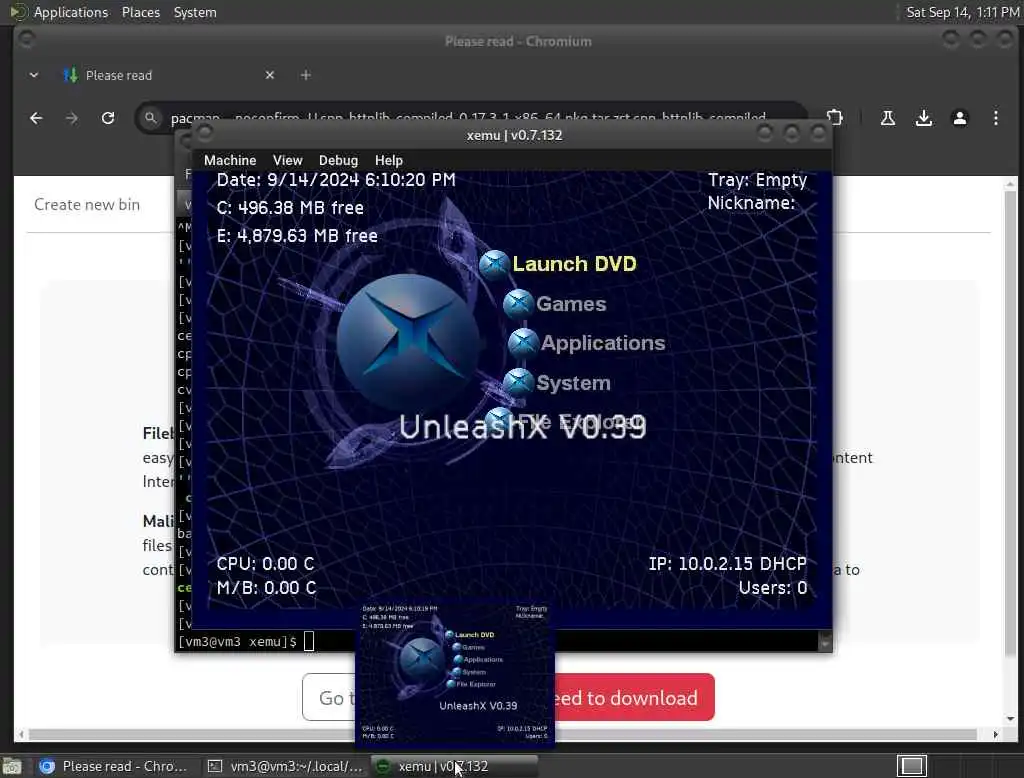Open the View menu in xemu

287,160
